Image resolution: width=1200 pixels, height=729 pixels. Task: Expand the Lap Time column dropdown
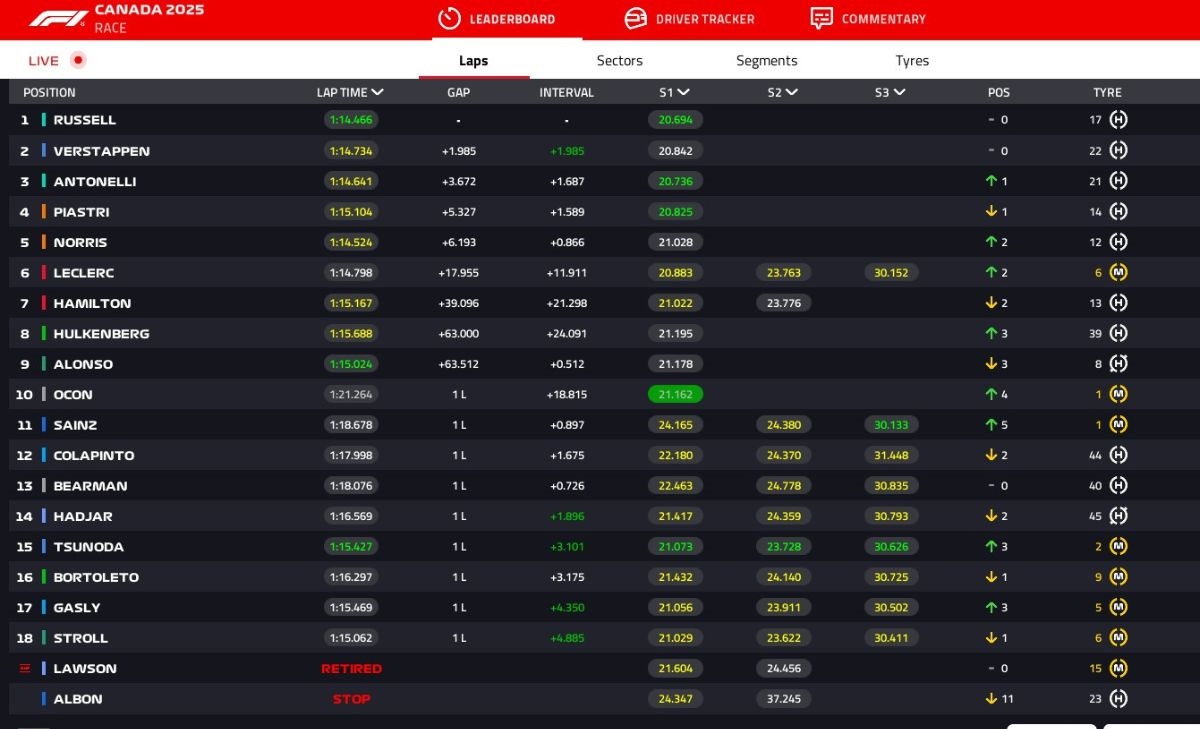click(377, 92)
